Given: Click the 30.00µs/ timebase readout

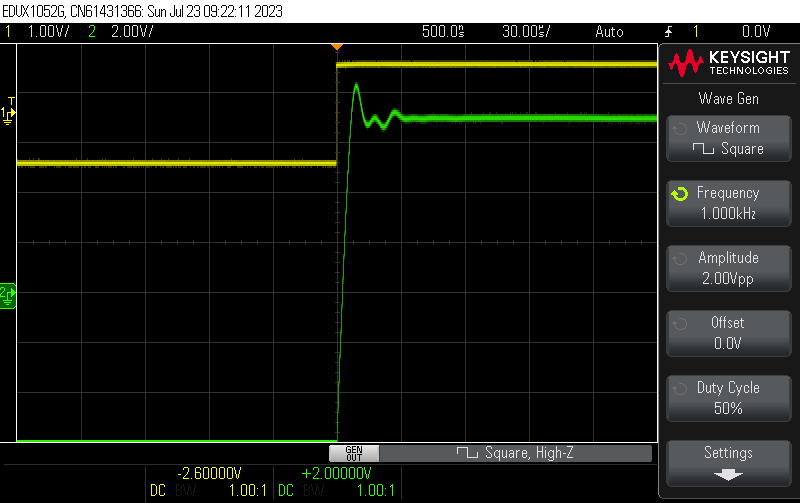Looking at the screenshot, I should coord(525,31).
